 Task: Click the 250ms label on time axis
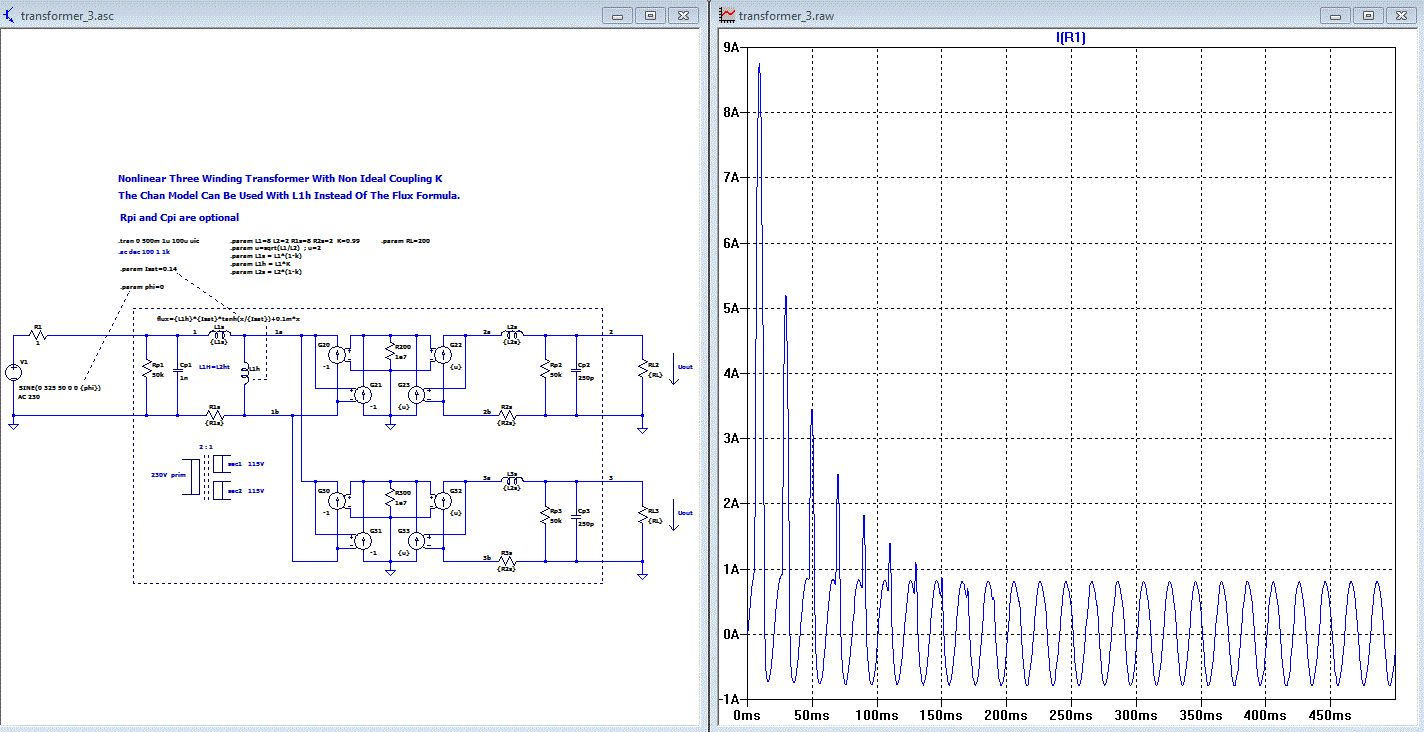pos(1070,716)
